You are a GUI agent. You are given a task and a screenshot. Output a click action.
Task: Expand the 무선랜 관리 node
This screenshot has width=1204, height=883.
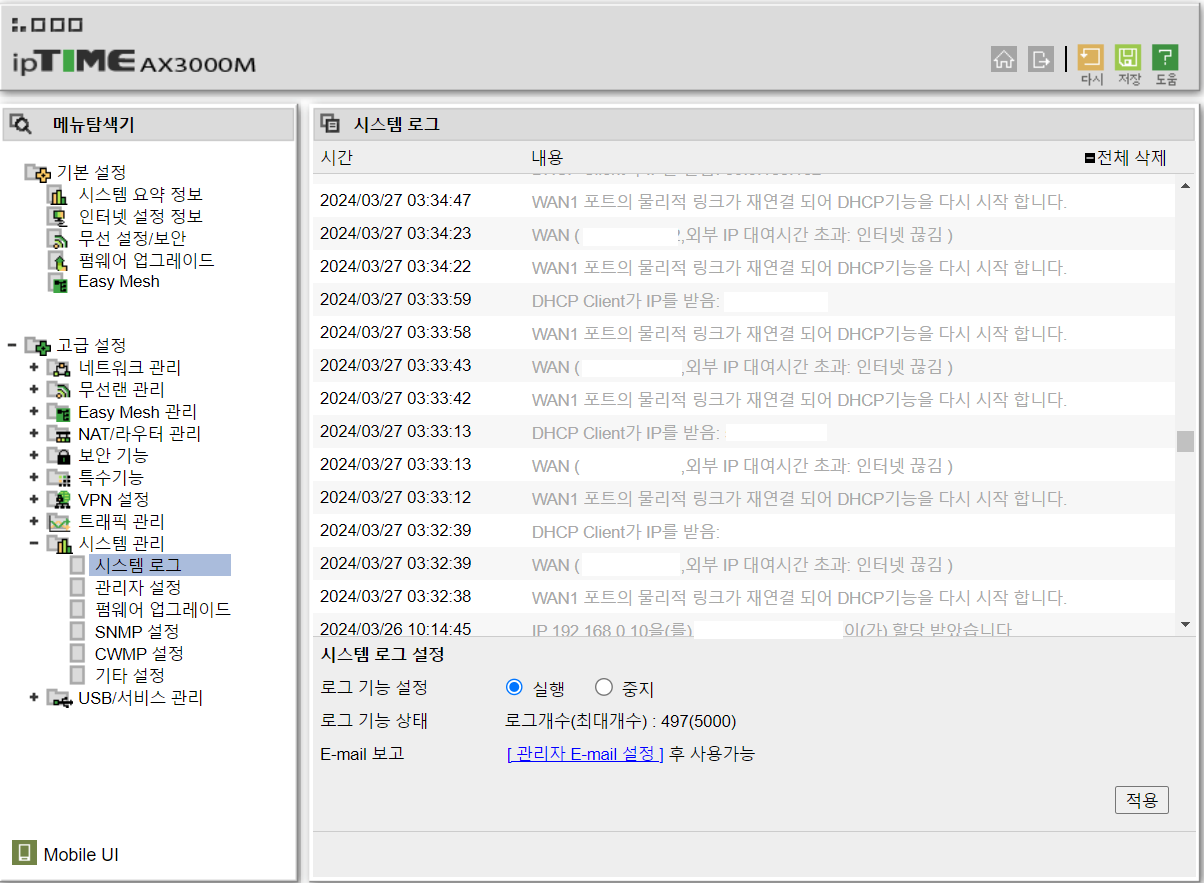tap(34, 389)
